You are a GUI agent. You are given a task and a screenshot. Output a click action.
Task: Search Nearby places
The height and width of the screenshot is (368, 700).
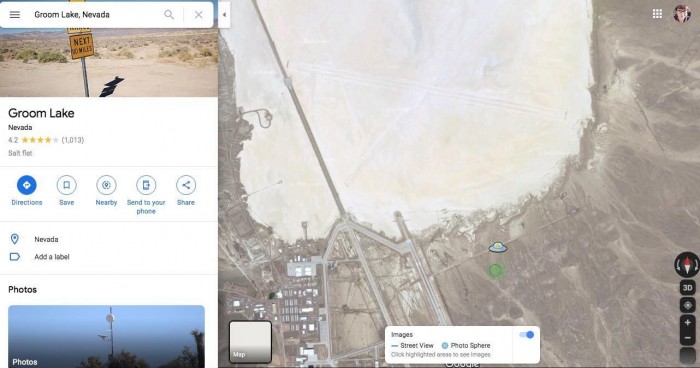point(106,191)
